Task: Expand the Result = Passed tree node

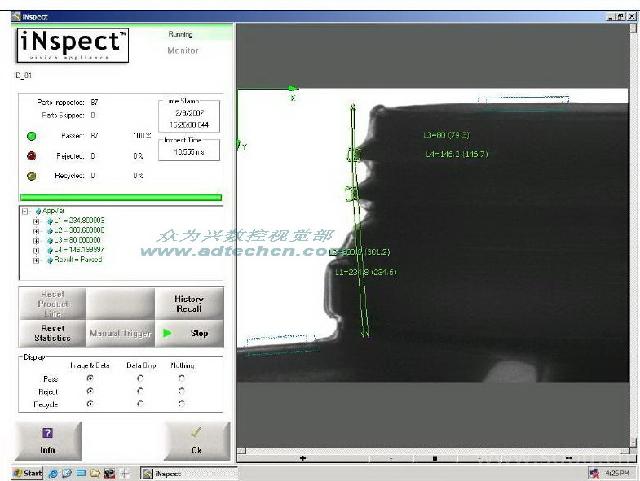Action: pyautogui.click(x=36, y=259)
